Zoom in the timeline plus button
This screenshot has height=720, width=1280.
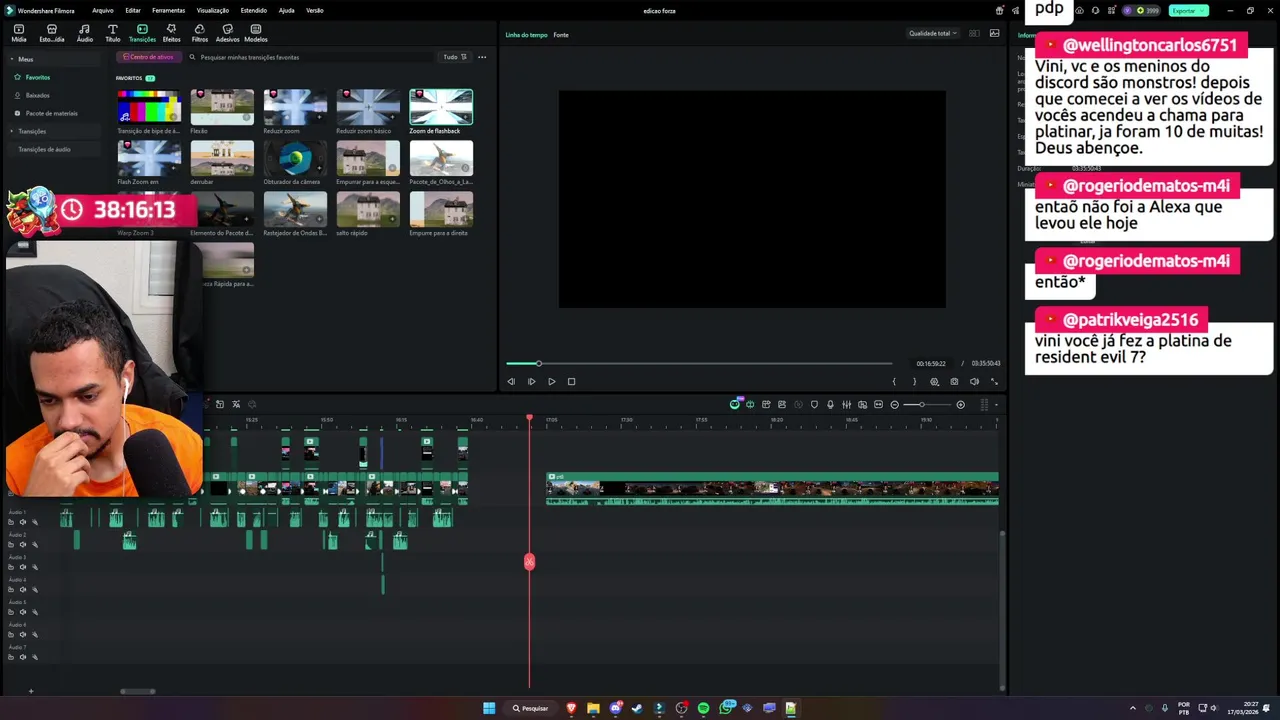(960, 404)
